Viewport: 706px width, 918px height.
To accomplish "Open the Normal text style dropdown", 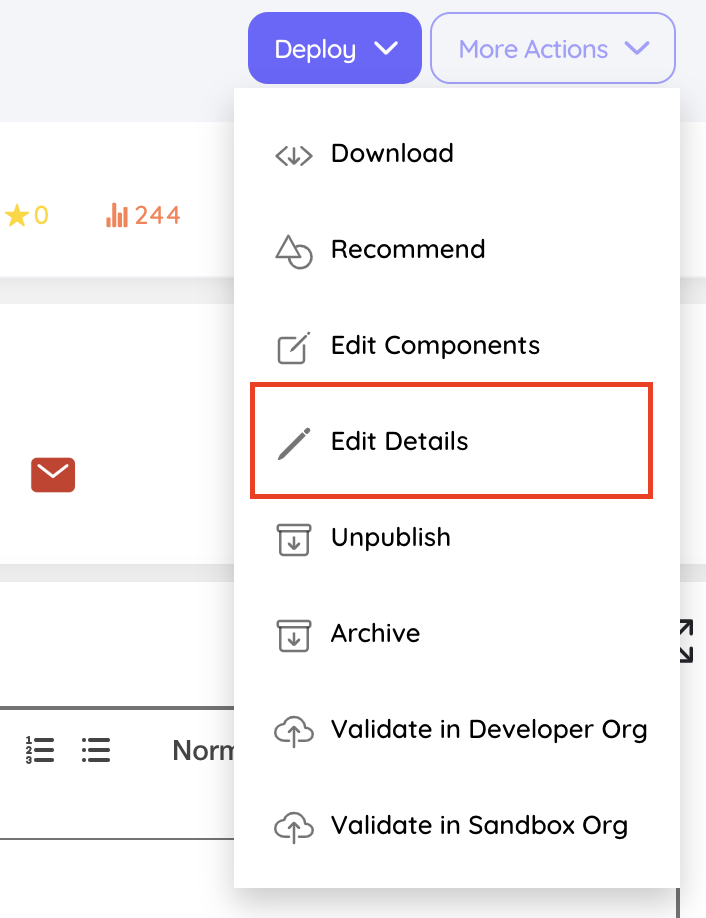I will point(203,750).
